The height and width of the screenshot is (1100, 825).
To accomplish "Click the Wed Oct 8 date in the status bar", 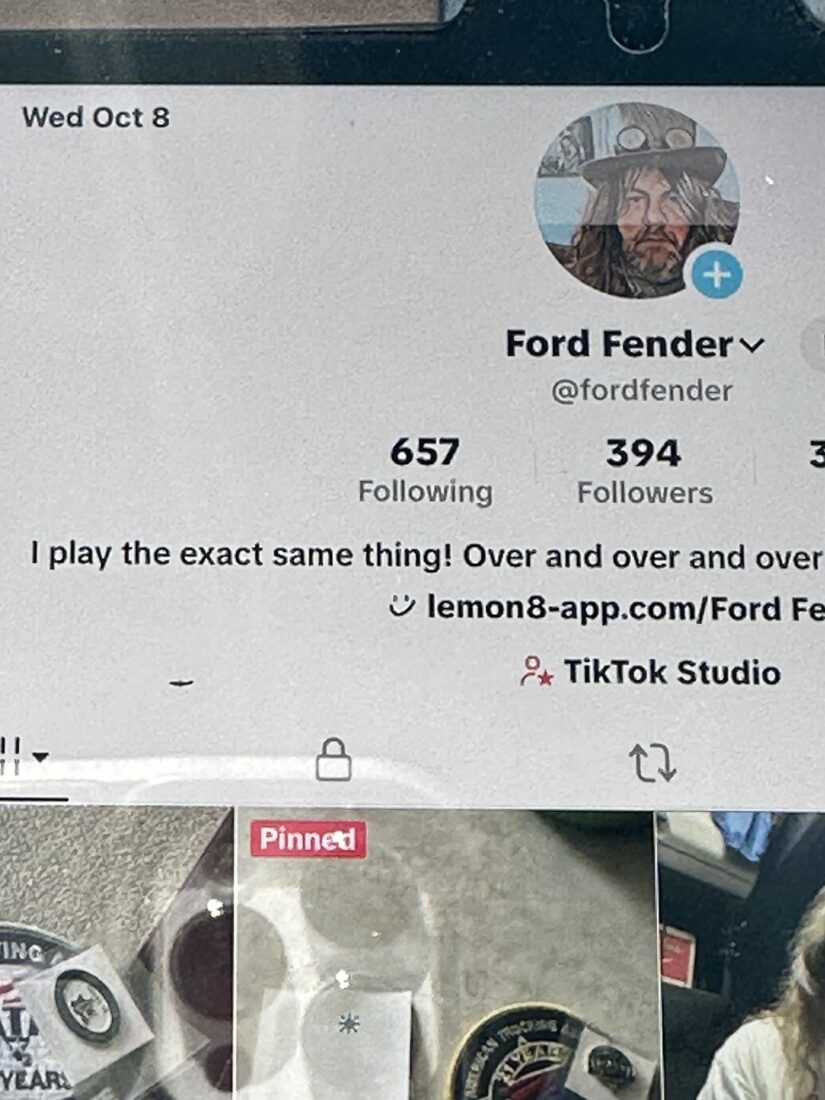I will [96, 117].
